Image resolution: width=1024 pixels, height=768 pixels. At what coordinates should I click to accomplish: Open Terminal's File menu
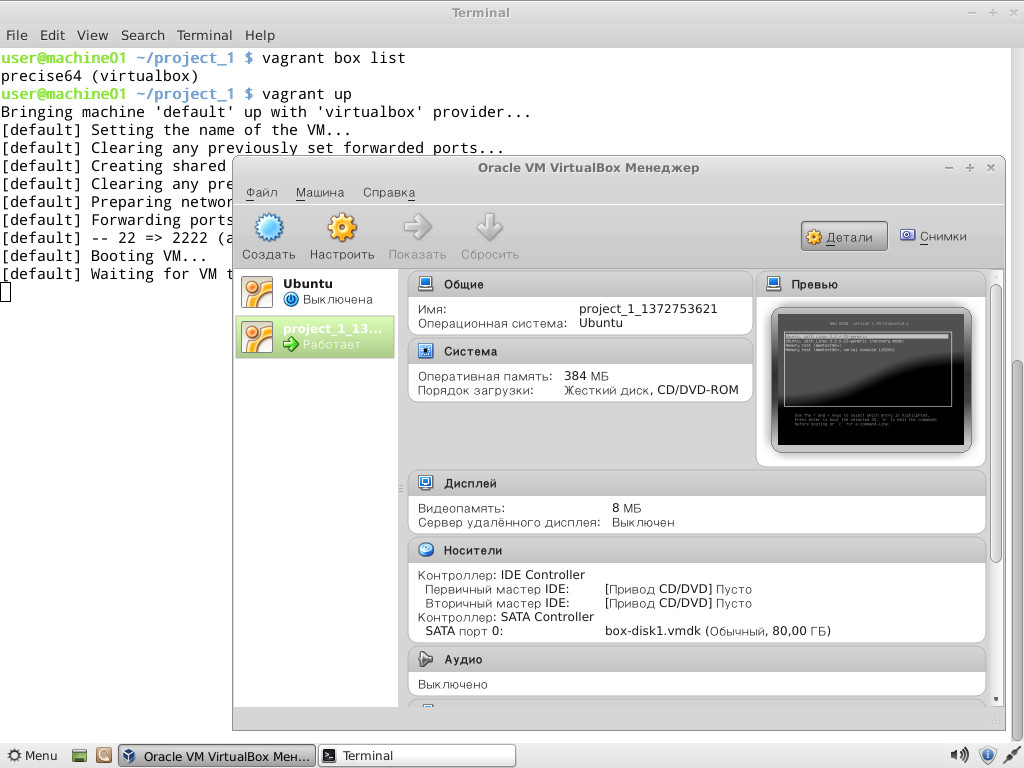coord(17,35)
